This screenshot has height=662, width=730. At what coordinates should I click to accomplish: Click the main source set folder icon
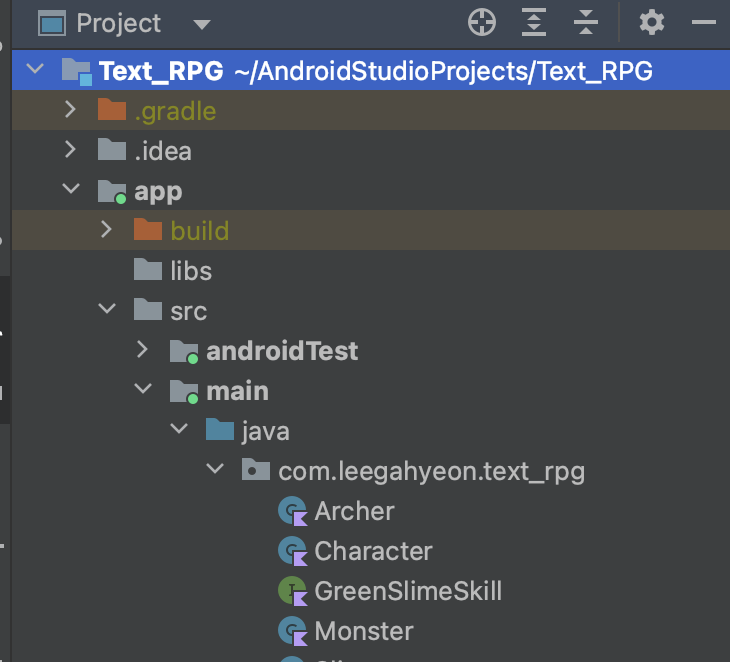point(184,392)
